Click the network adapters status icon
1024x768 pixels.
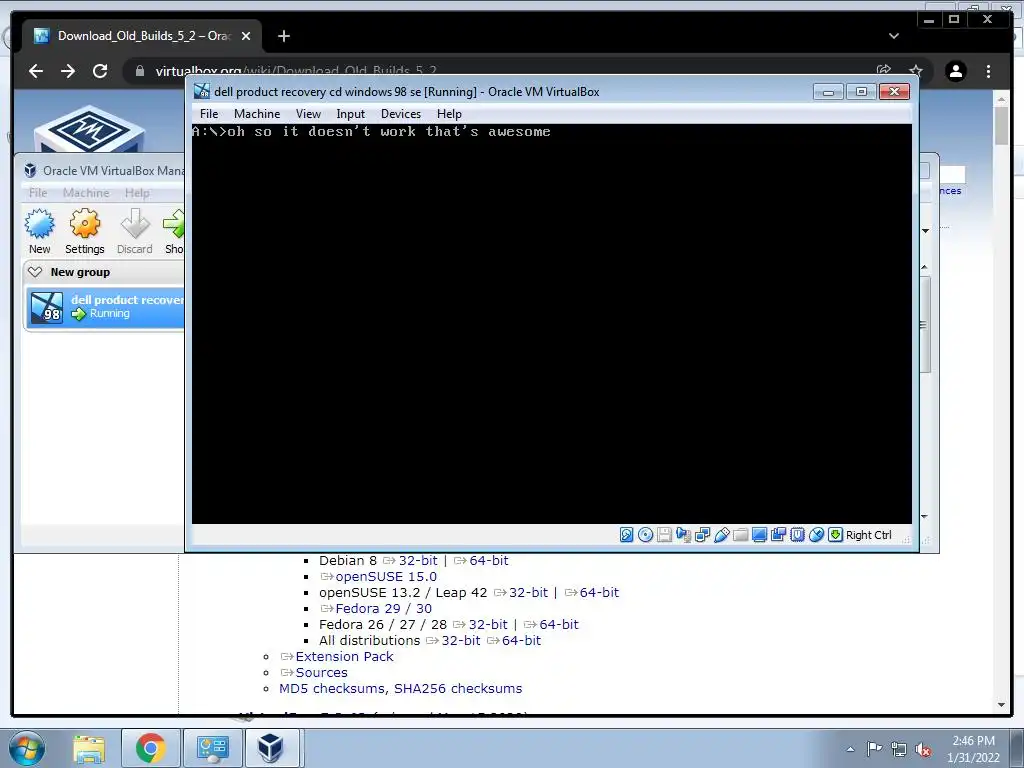[703, 535]
